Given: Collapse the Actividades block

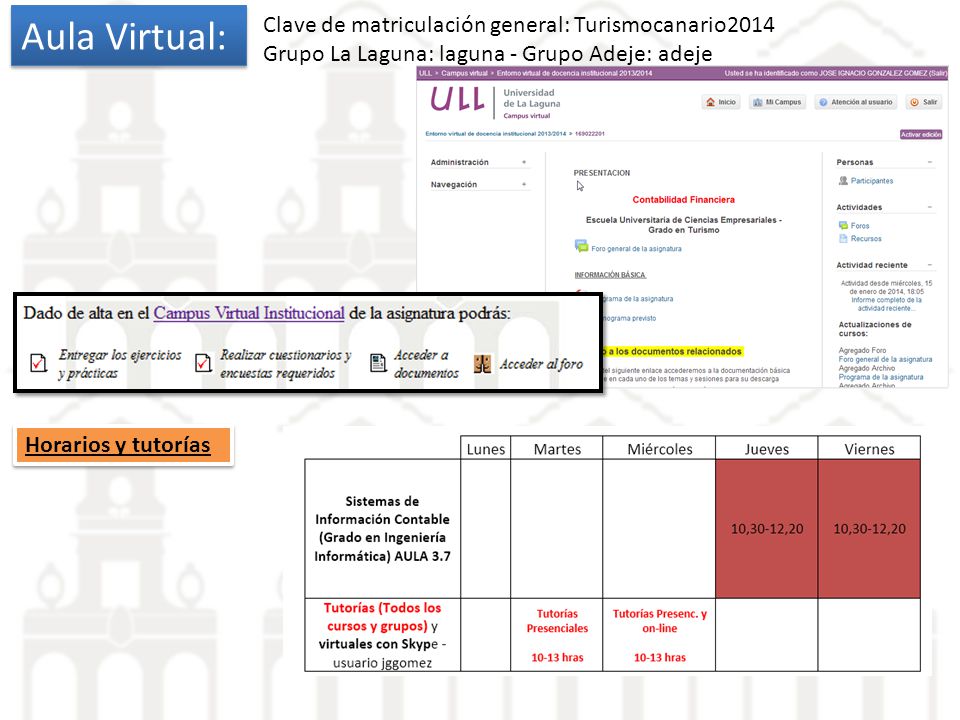Looking at the screenshot, I should click(x=930, y=207).
